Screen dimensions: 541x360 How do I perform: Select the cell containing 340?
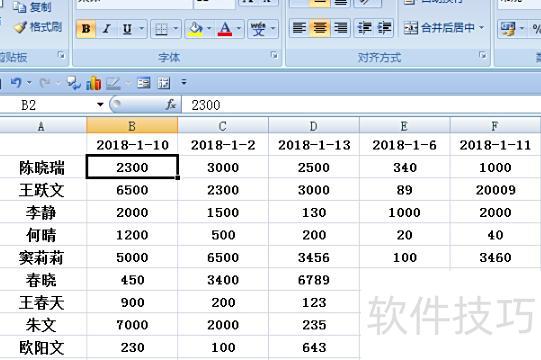pyautogui.click(x=405, y=168)
